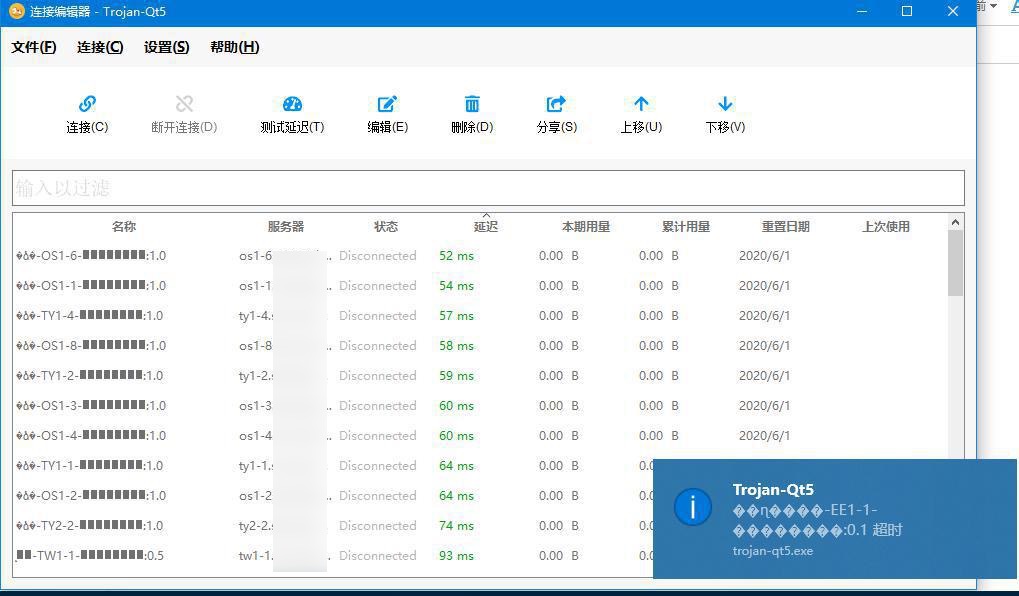The image size is (1019, 596).
Task: Open the 文件(F) menu
Action: [34, 47]
